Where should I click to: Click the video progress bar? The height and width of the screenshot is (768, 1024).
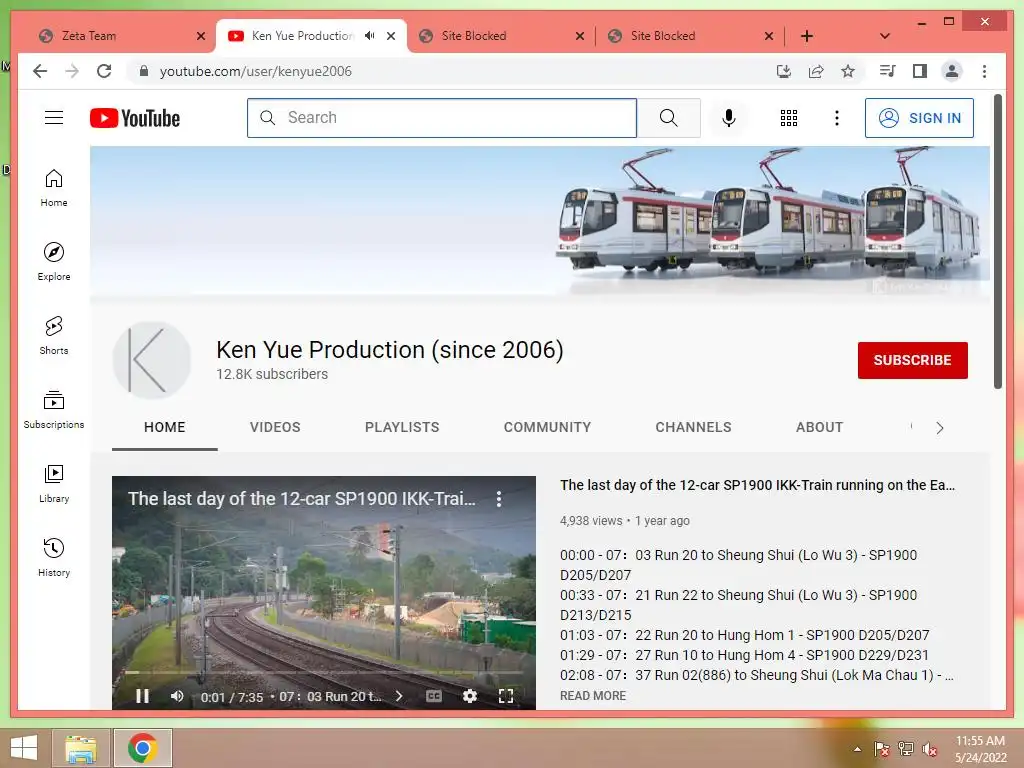[x=324, y=672]
